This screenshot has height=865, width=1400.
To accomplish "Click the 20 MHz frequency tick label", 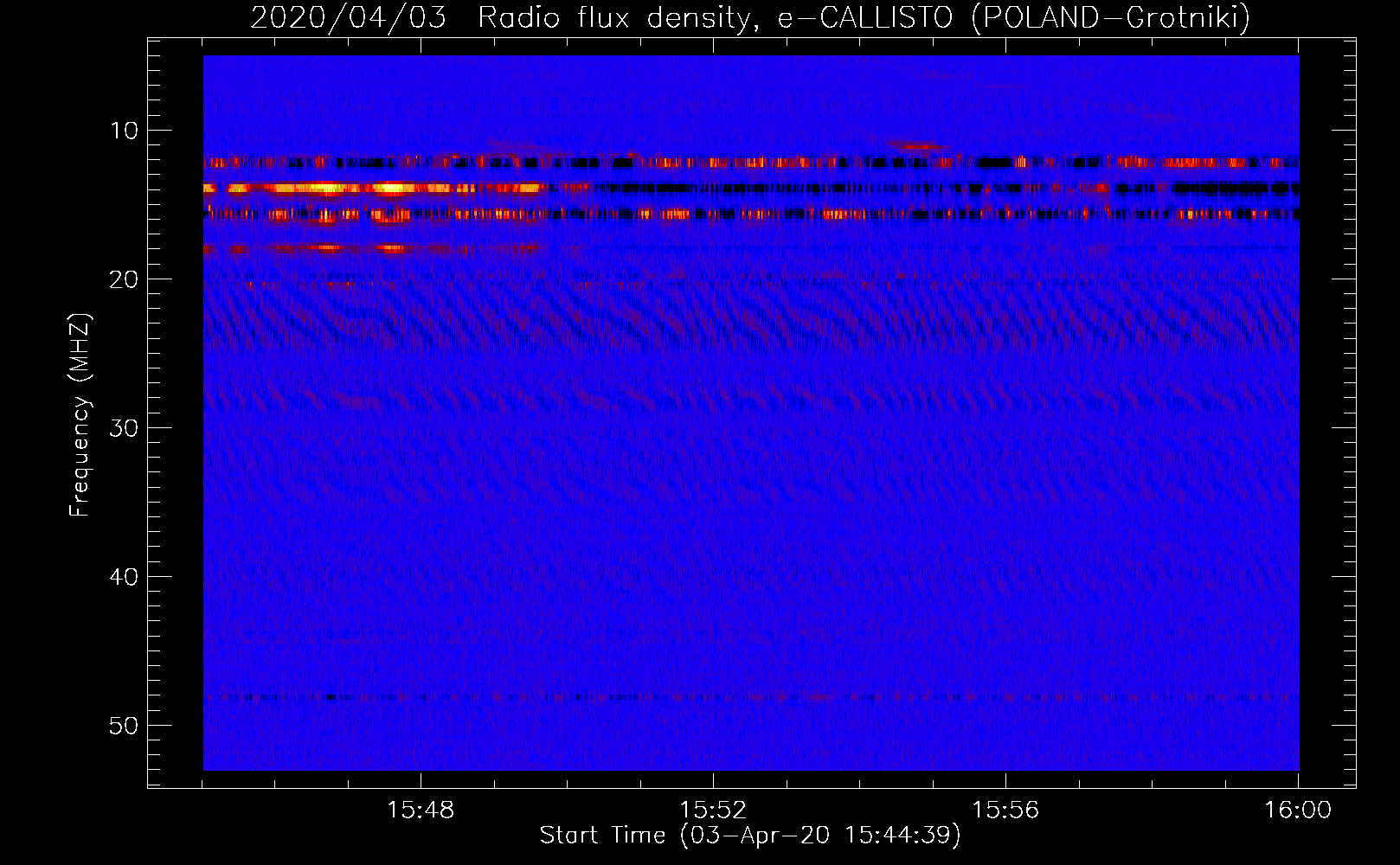I will 125,279.
